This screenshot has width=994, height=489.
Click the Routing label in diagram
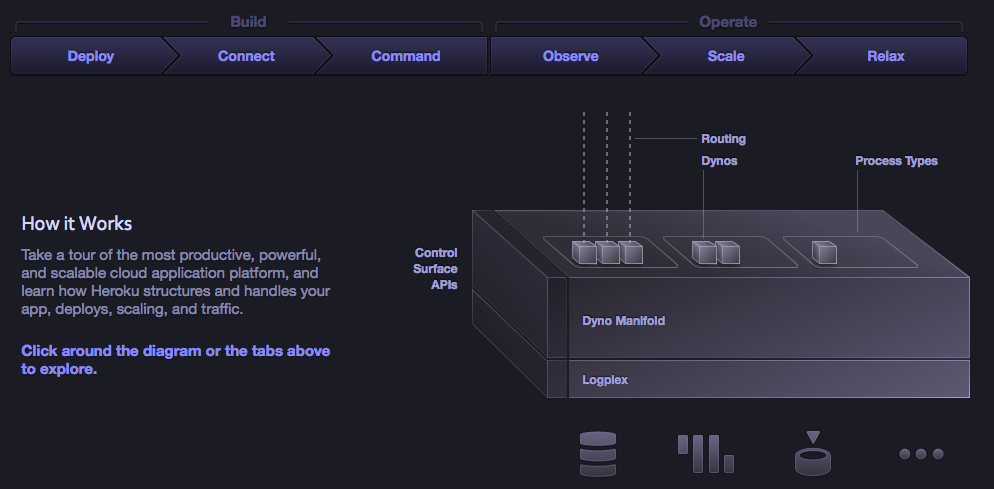click(723, 138)
